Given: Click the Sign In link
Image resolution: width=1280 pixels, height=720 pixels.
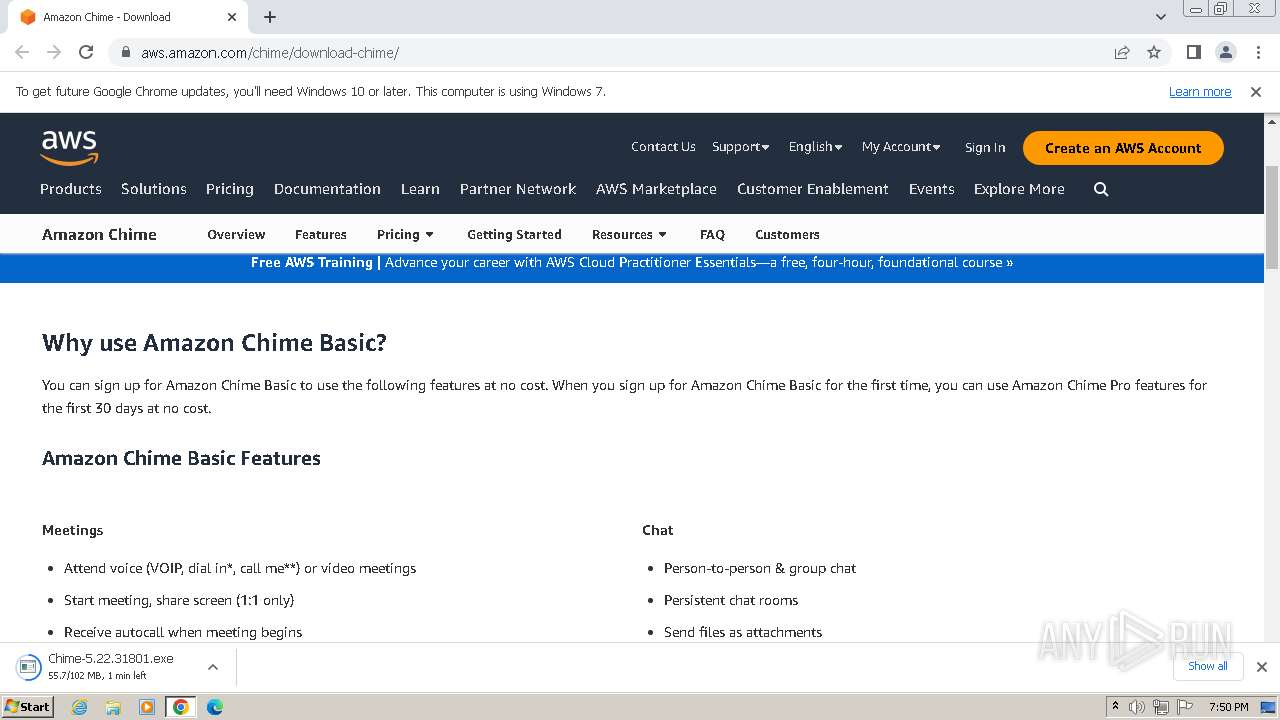Looking at the screenshot, I should click(985, 148).
